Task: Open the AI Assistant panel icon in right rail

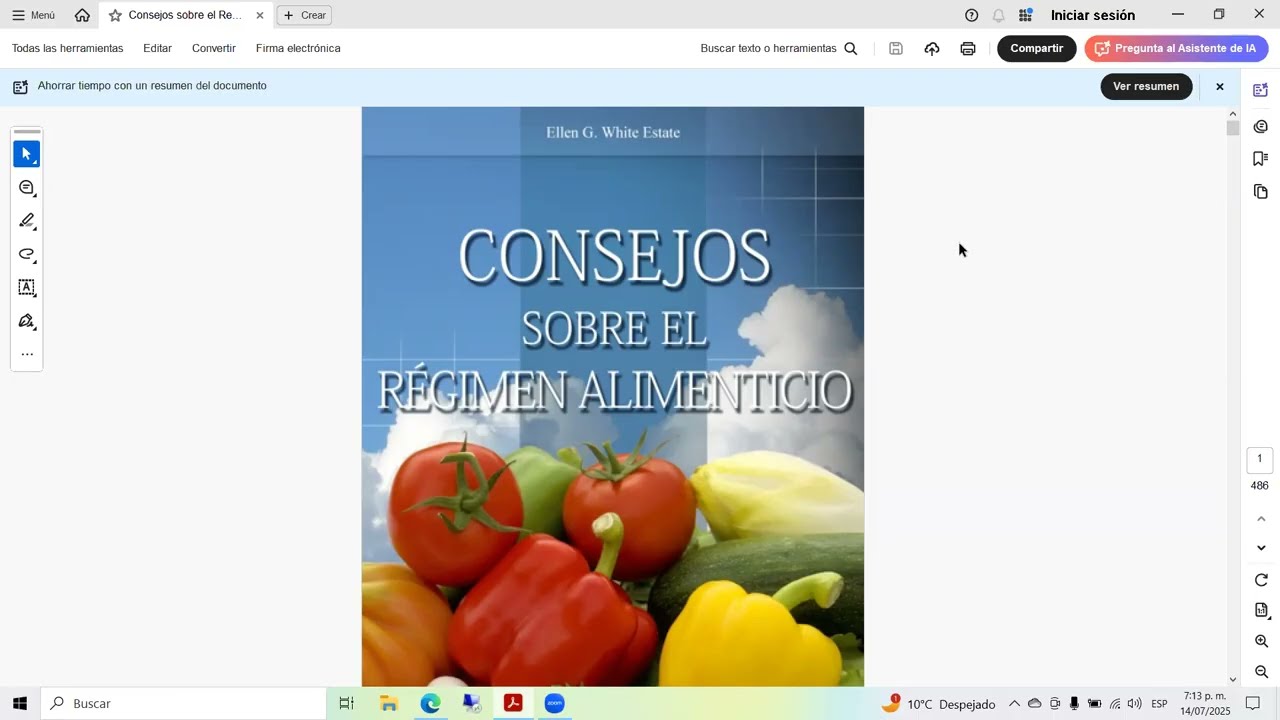Action: coord(1261,90)
